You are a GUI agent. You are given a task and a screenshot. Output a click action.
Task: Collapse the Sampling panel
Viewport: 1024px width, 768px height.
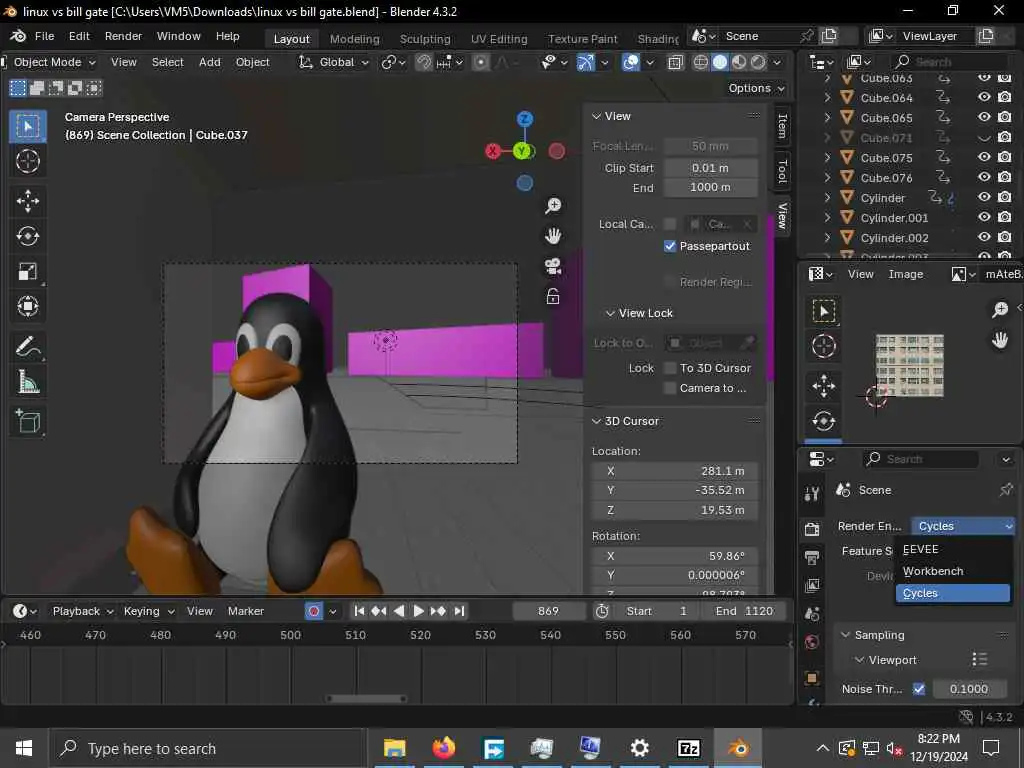846,635
